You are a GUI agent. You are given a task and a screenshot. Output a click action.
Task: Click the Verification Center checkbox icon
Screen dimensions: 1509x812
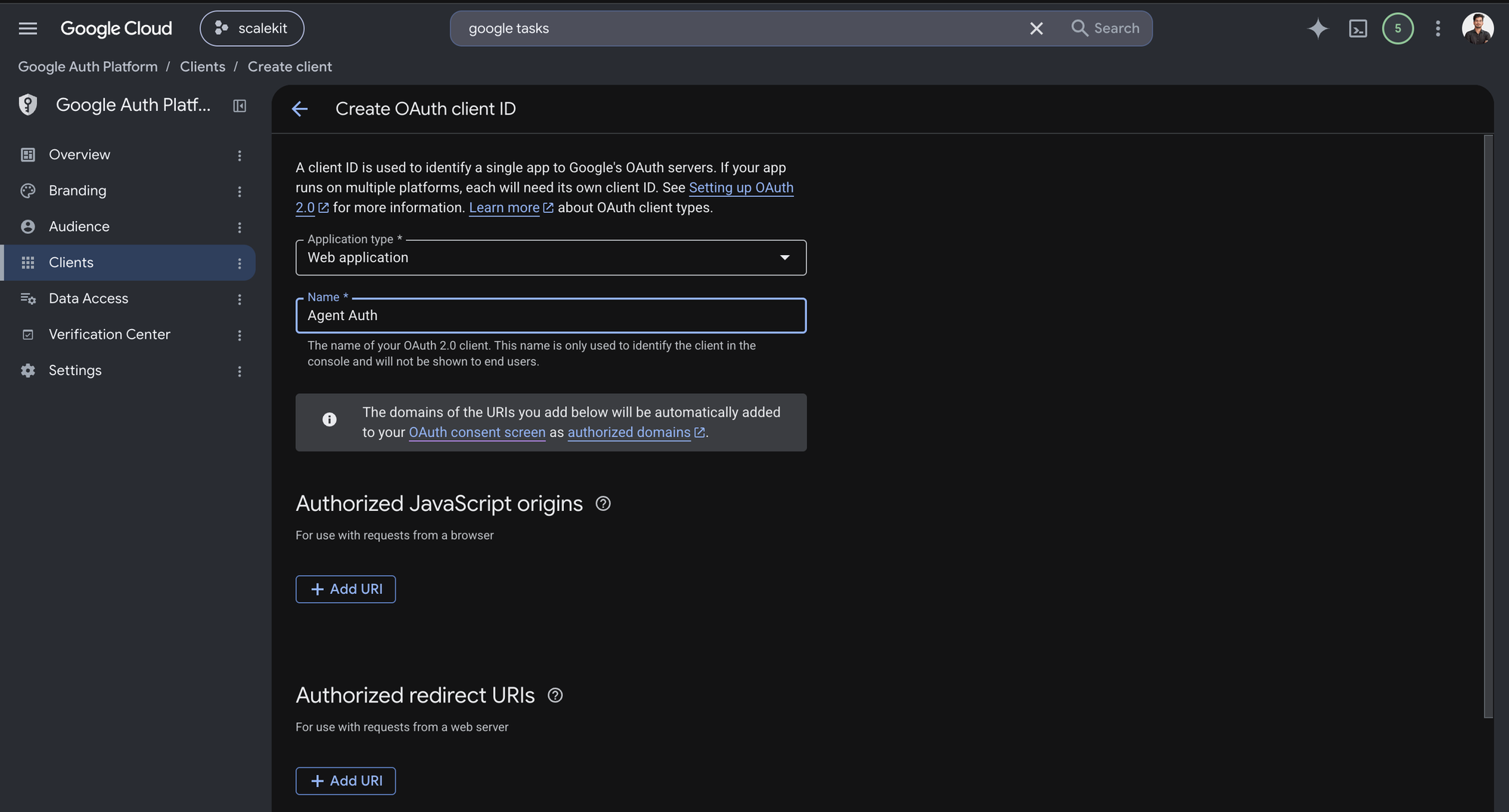28,334
